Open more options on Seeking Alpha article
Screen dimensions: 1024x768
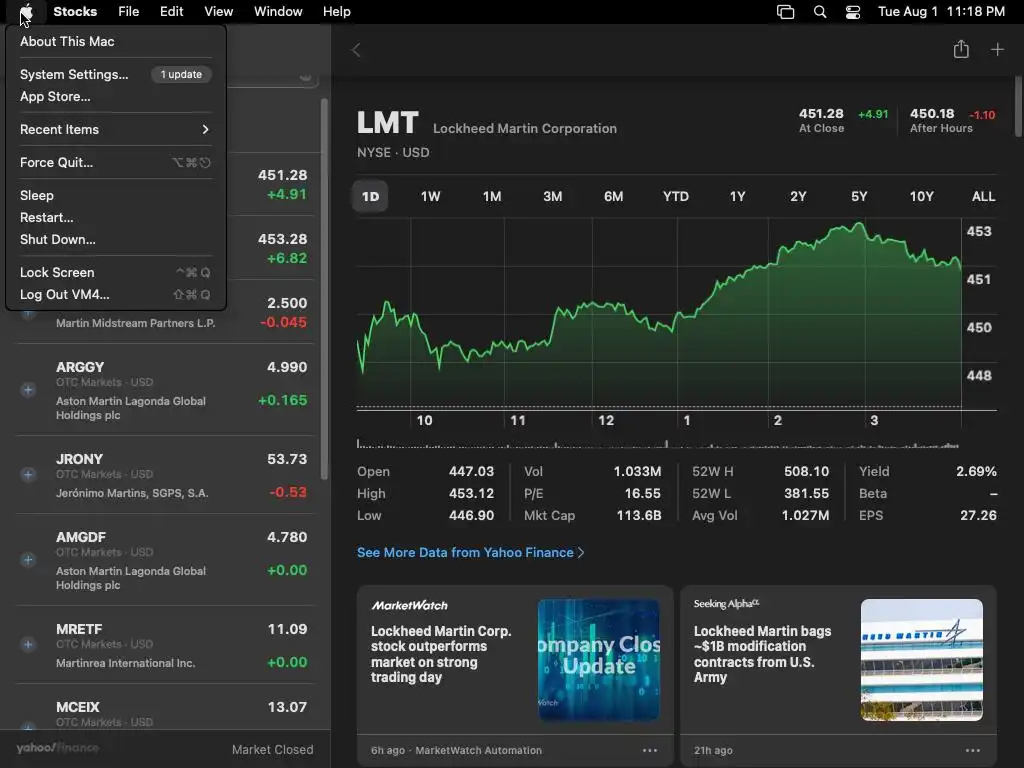point(972,750)
